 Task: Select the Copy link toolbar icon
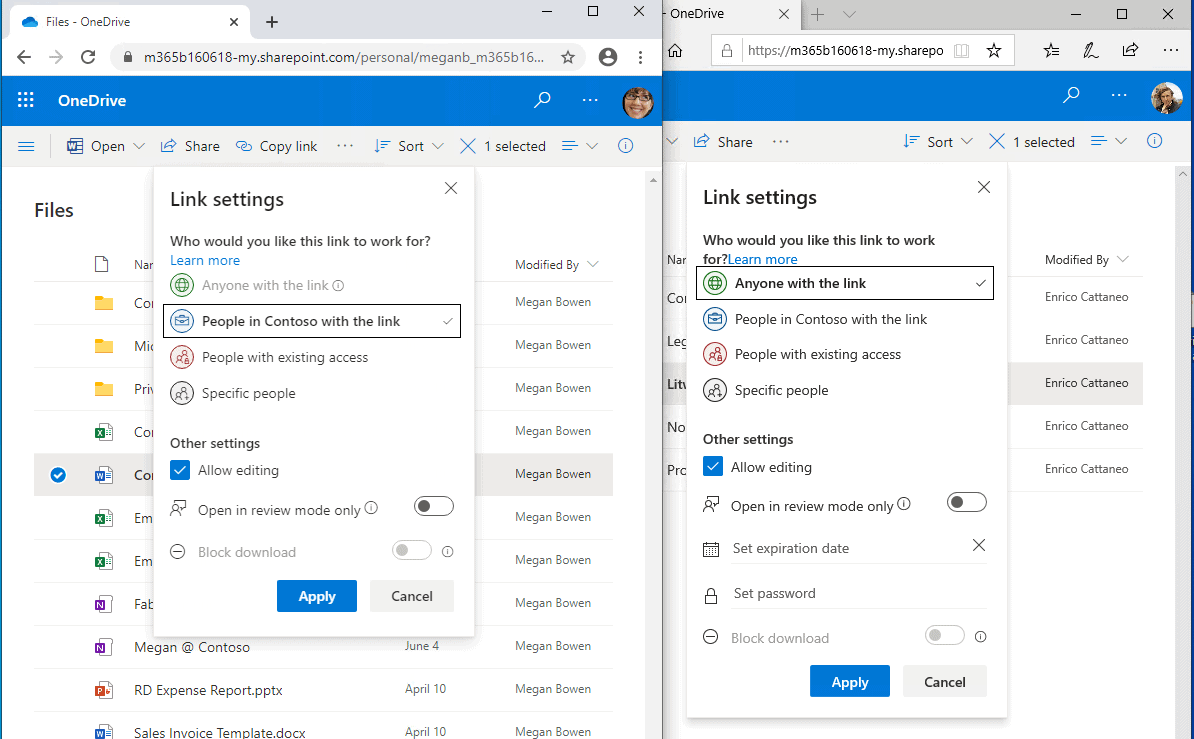pos(243,146)
